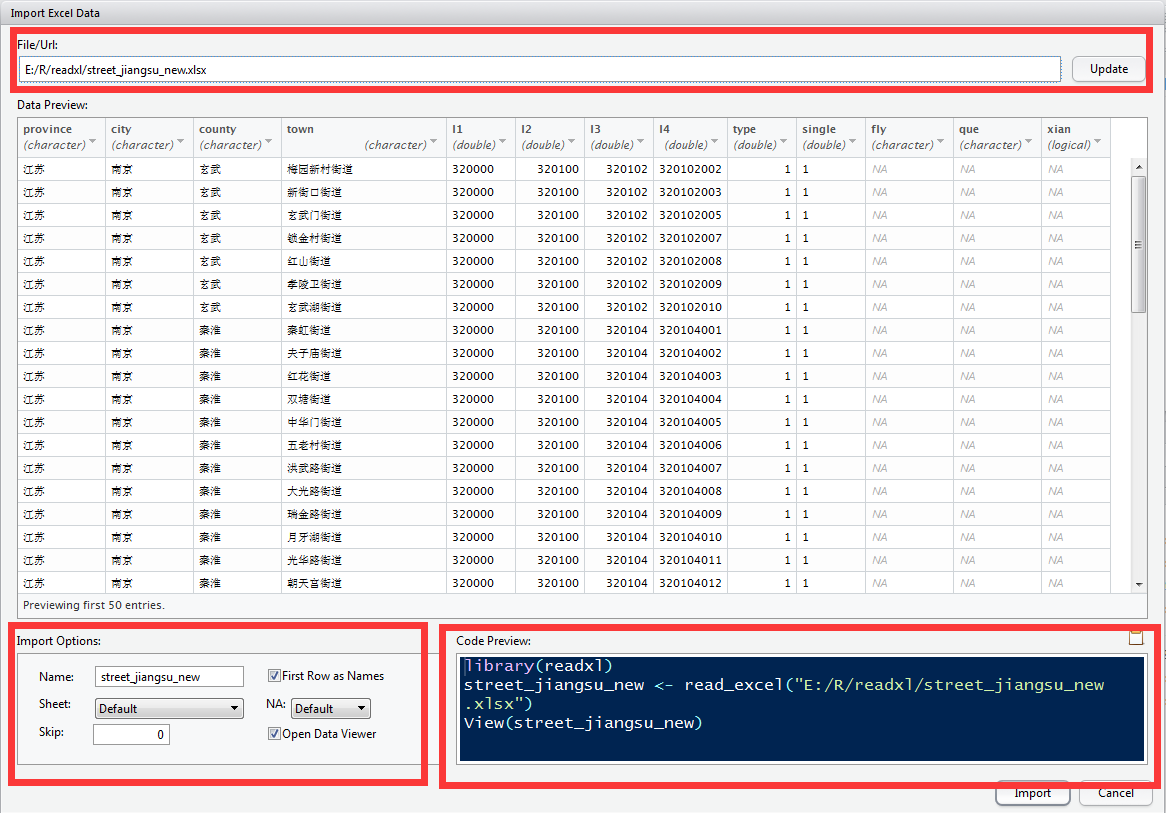Viewport: 1166px width, 813px height.
Task: Cancel the import dialog
Action: (1115, 793)
